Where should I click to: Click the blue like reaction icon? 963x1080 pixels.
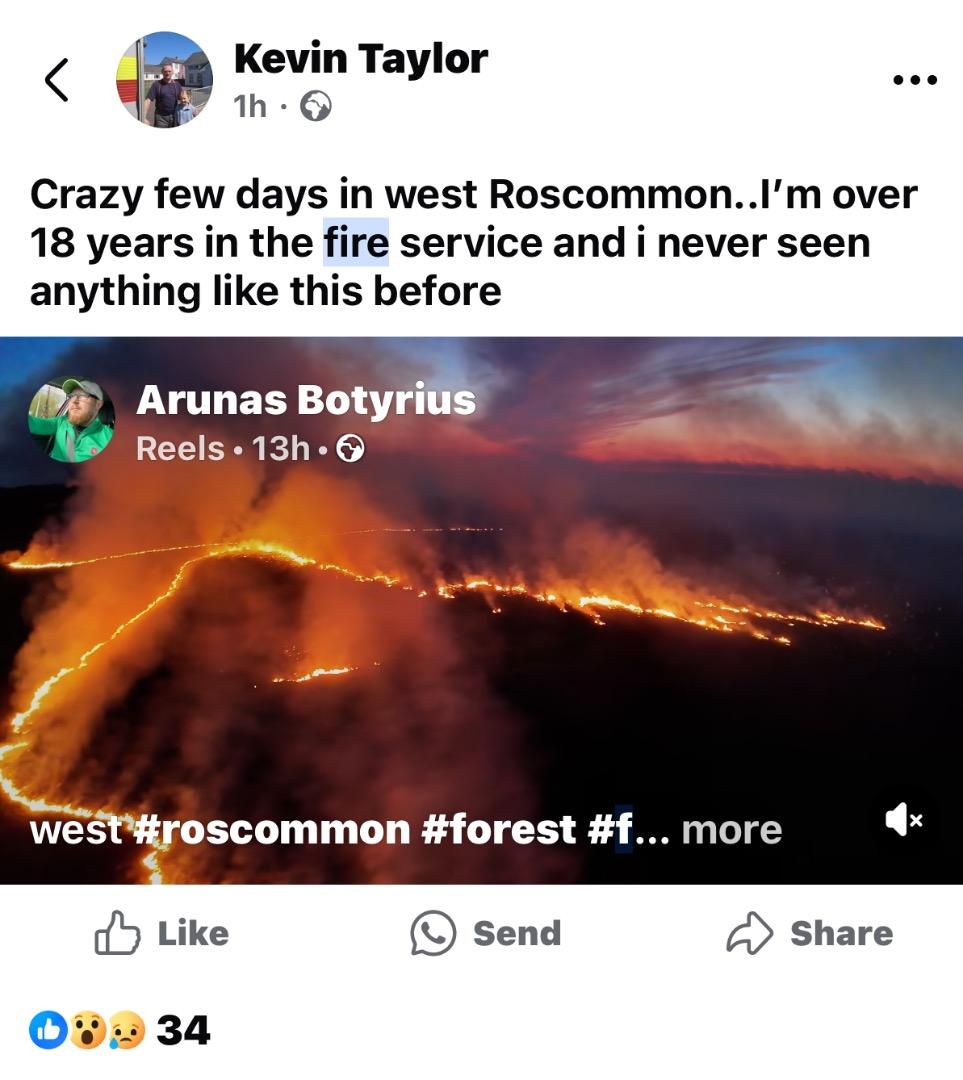point(48,1030)
